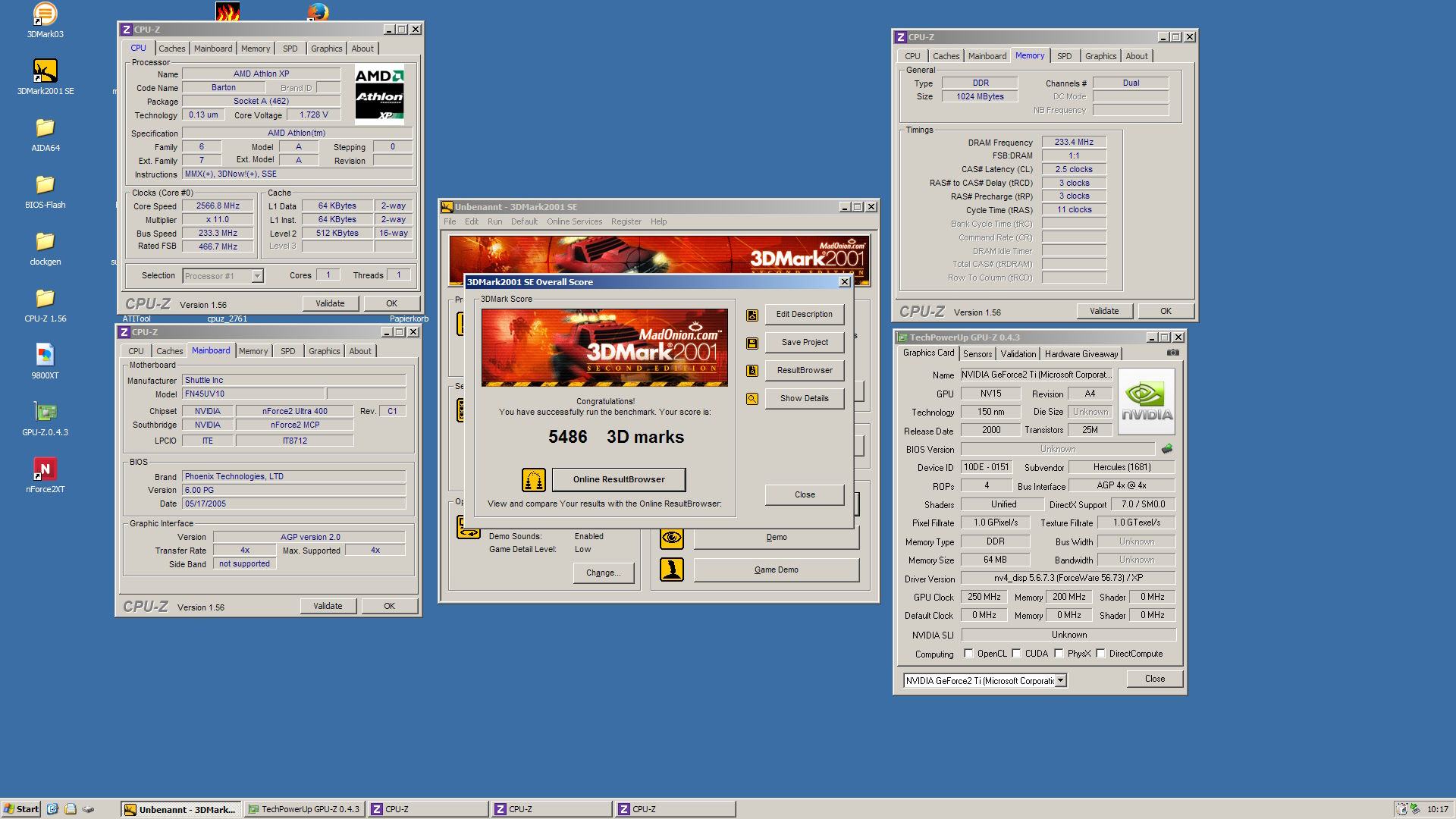Open the 3DMark2001 SE desktop icon
Image resolution: width=1456 pixels, height=819 pixels.
click(45, 77)
